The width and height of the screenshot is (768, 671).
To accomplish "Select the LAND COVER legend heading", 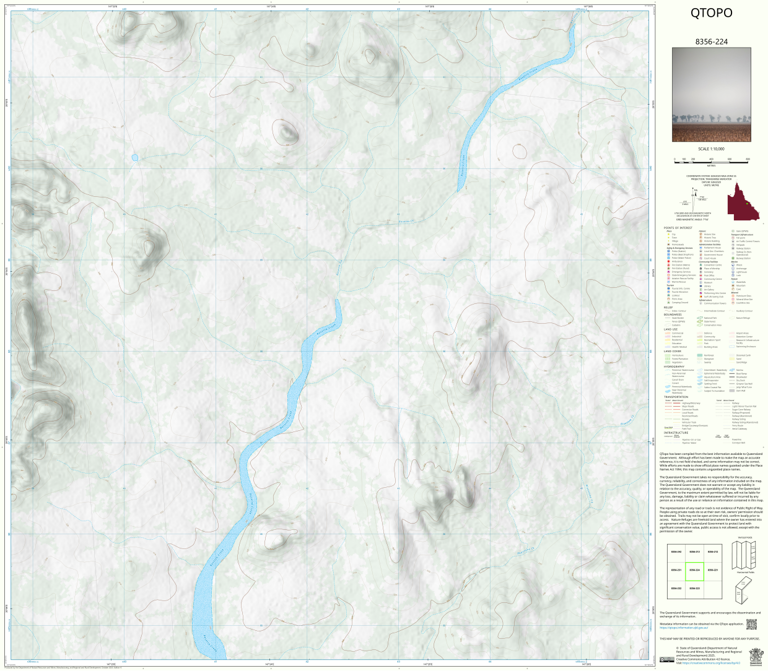I will [672, 351].
